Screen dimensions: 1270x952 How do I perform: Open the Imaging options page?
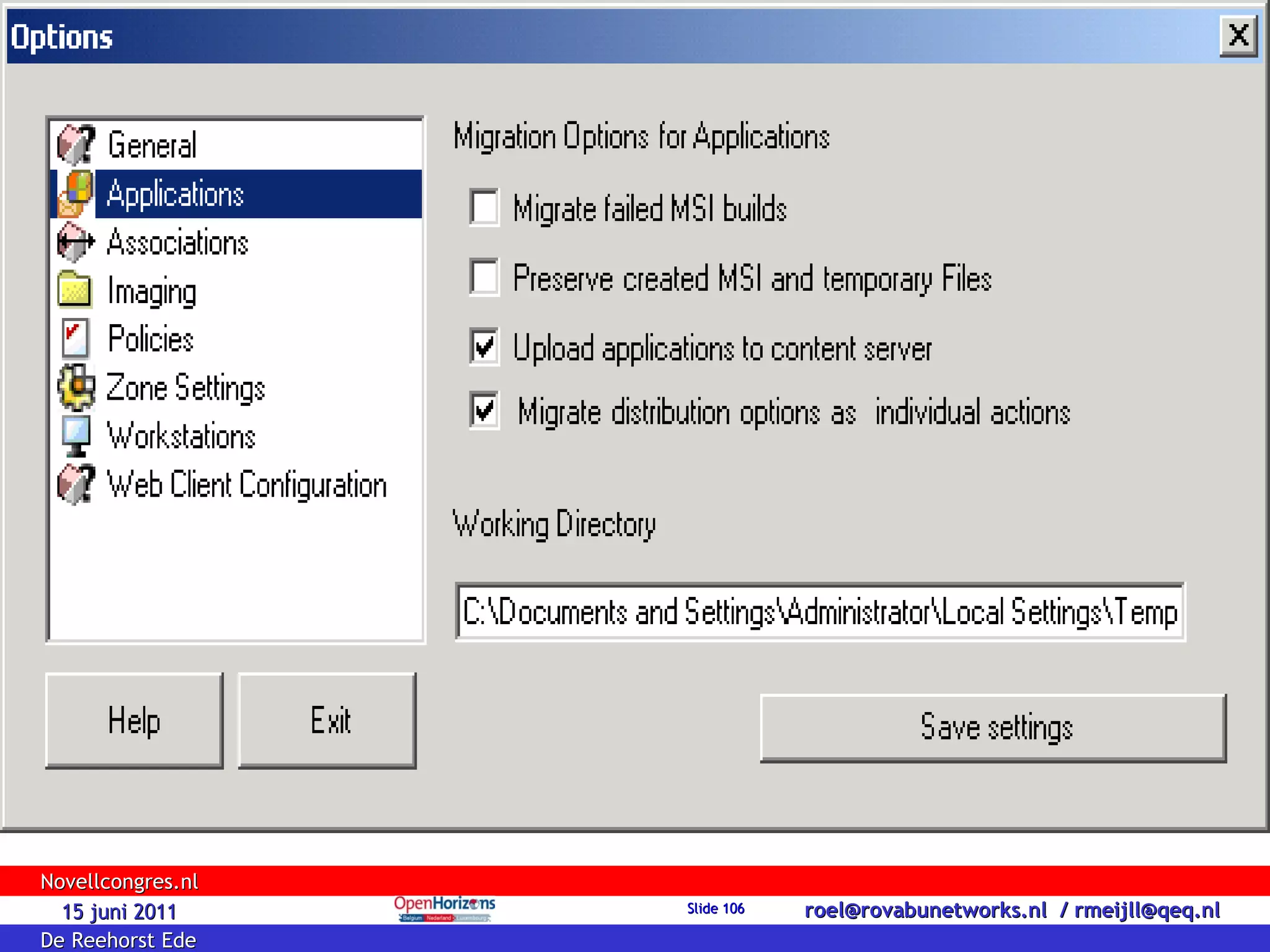click(x=236, y=290)
